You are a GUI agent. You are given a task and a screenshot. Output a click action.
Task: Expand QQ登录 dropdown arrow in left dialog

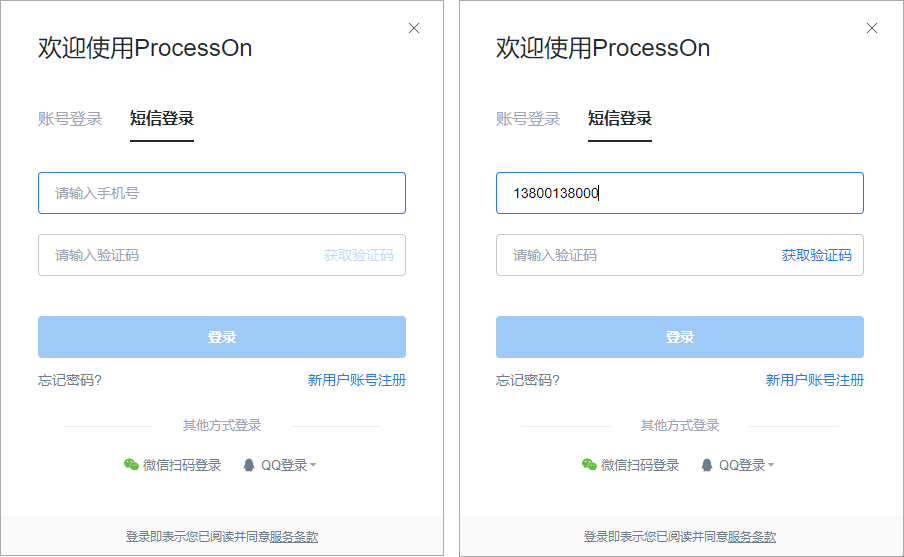[x=313, y=465]
